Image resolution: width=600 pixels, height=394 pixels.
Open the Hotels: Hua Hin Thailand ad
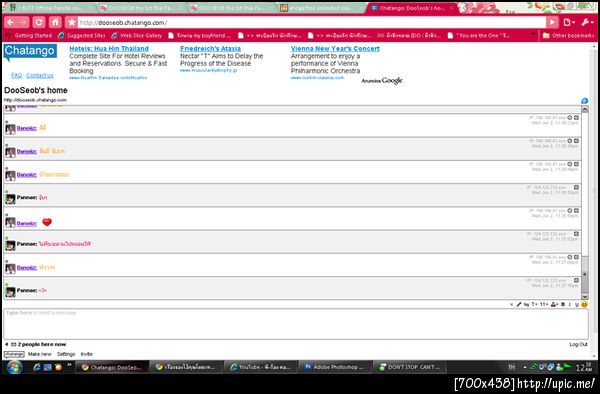point(109,49)
